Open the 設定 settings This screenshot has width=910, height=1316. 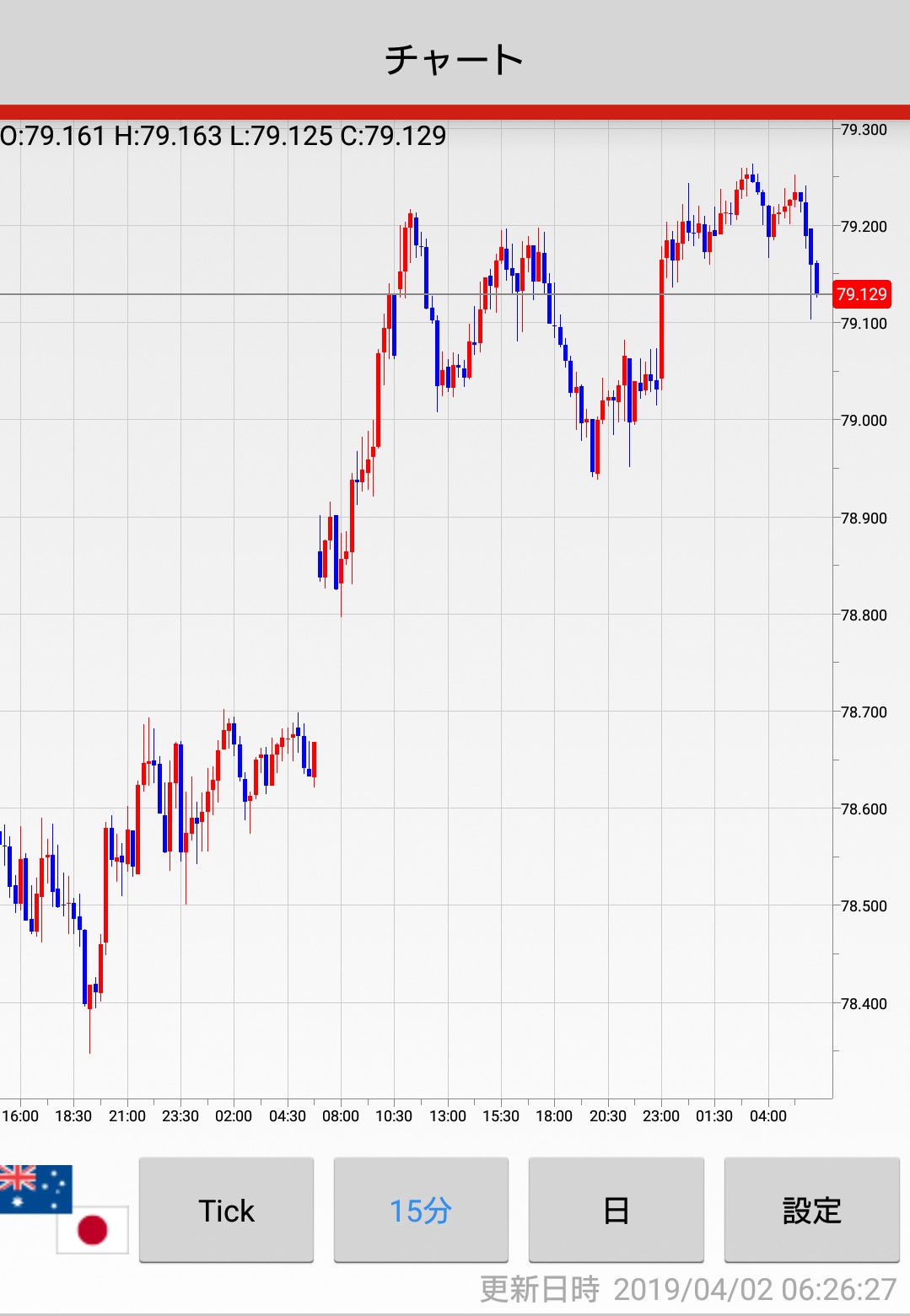click(x=811, y=1210)
